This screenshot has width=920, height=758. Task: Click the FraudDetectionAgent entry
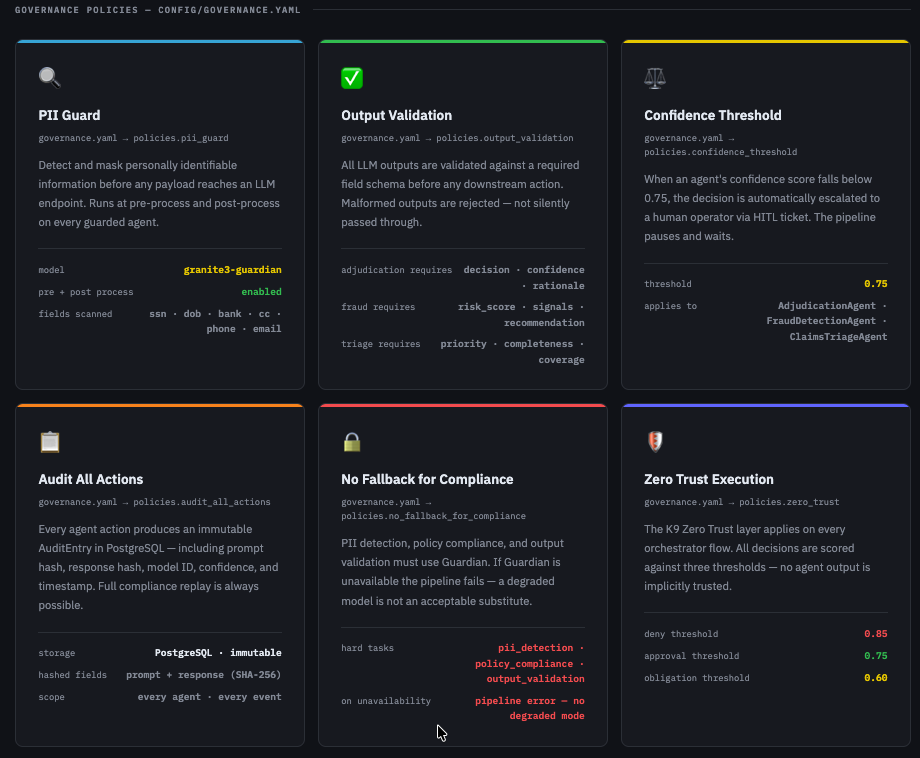[821, 321]
